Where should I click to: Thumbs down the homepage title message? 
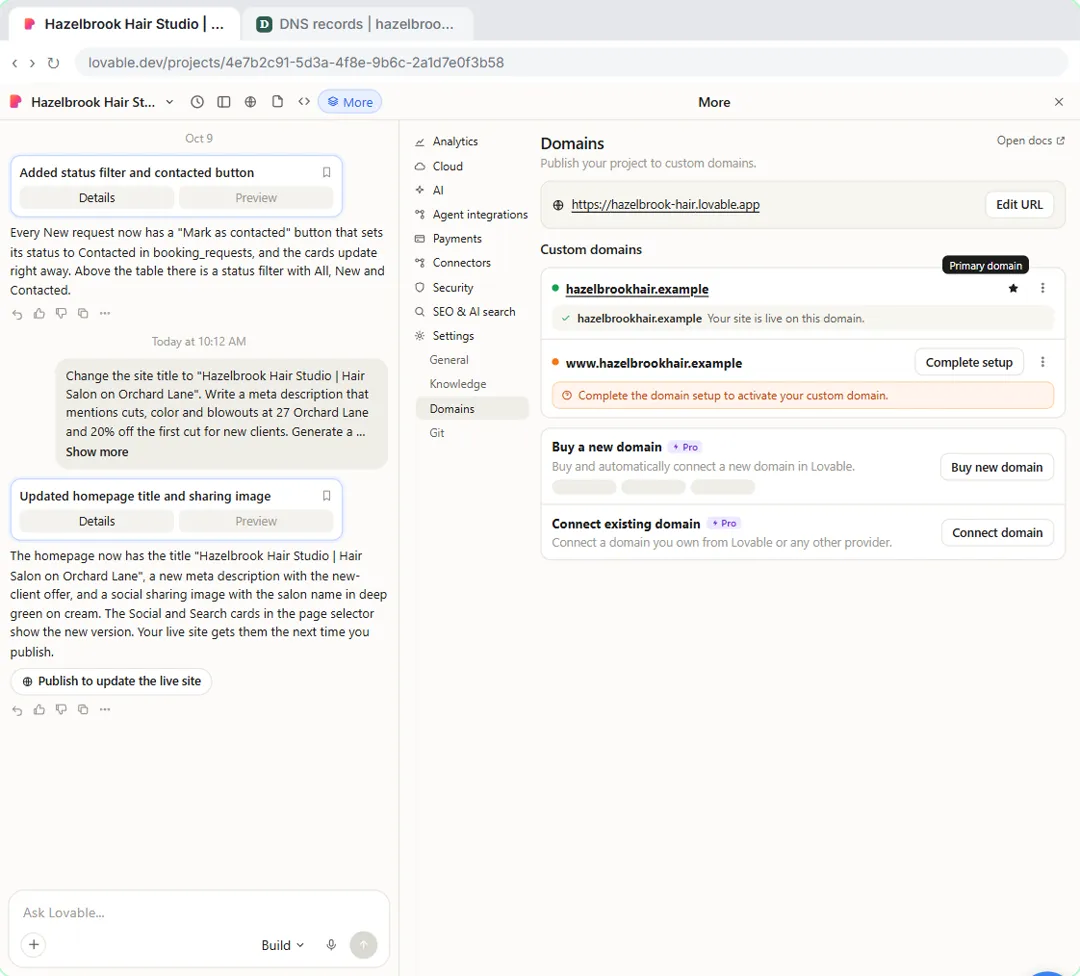(61, 710)
